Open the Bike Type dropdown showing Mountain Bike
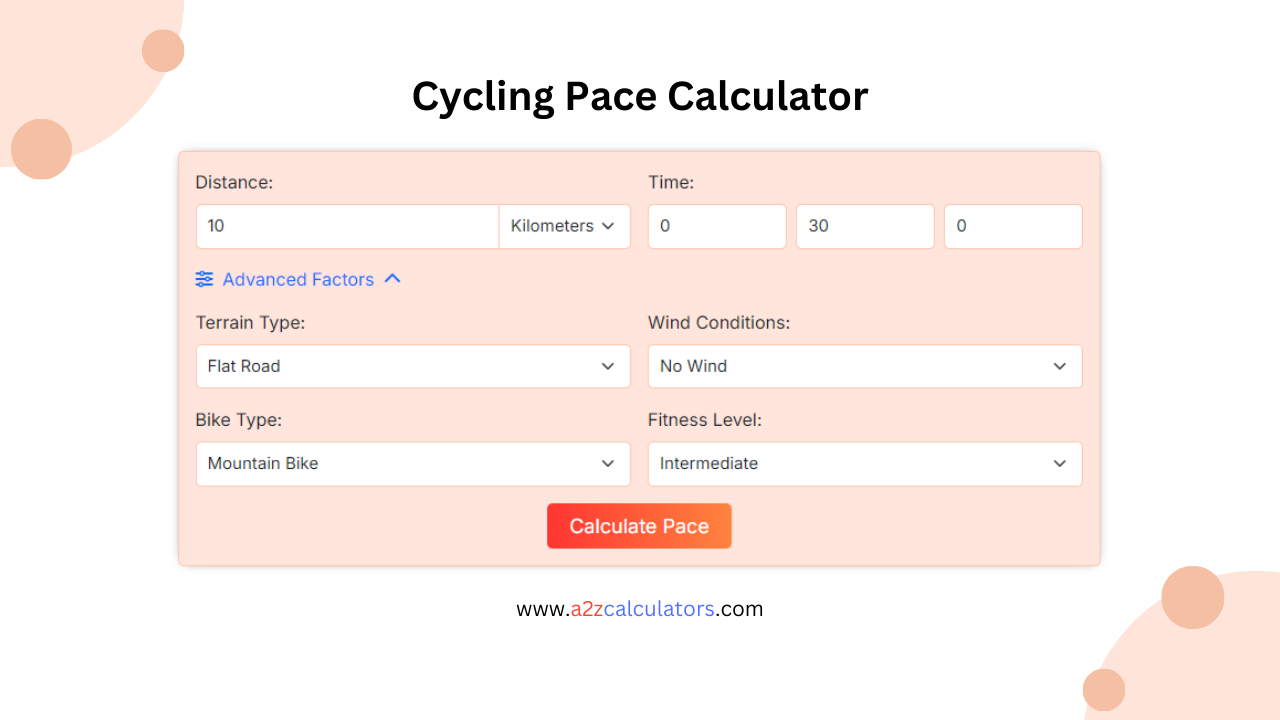This screenshot has width=1280, height=720. click(413, 464)
